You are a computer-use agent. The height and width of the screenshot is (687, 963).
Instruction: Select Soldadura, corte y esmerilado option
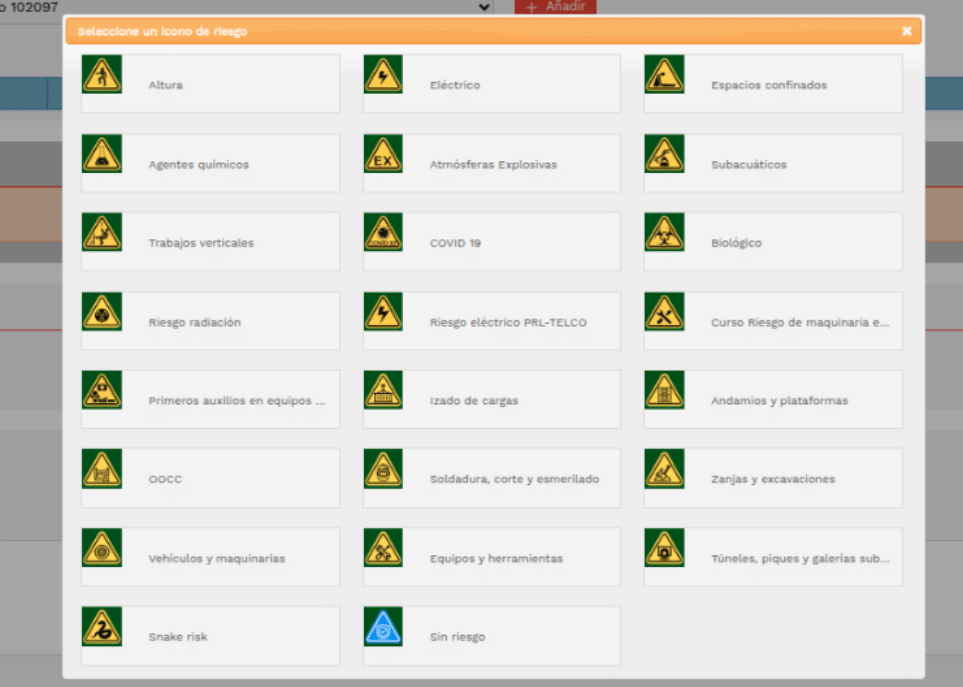coord(514,479)
